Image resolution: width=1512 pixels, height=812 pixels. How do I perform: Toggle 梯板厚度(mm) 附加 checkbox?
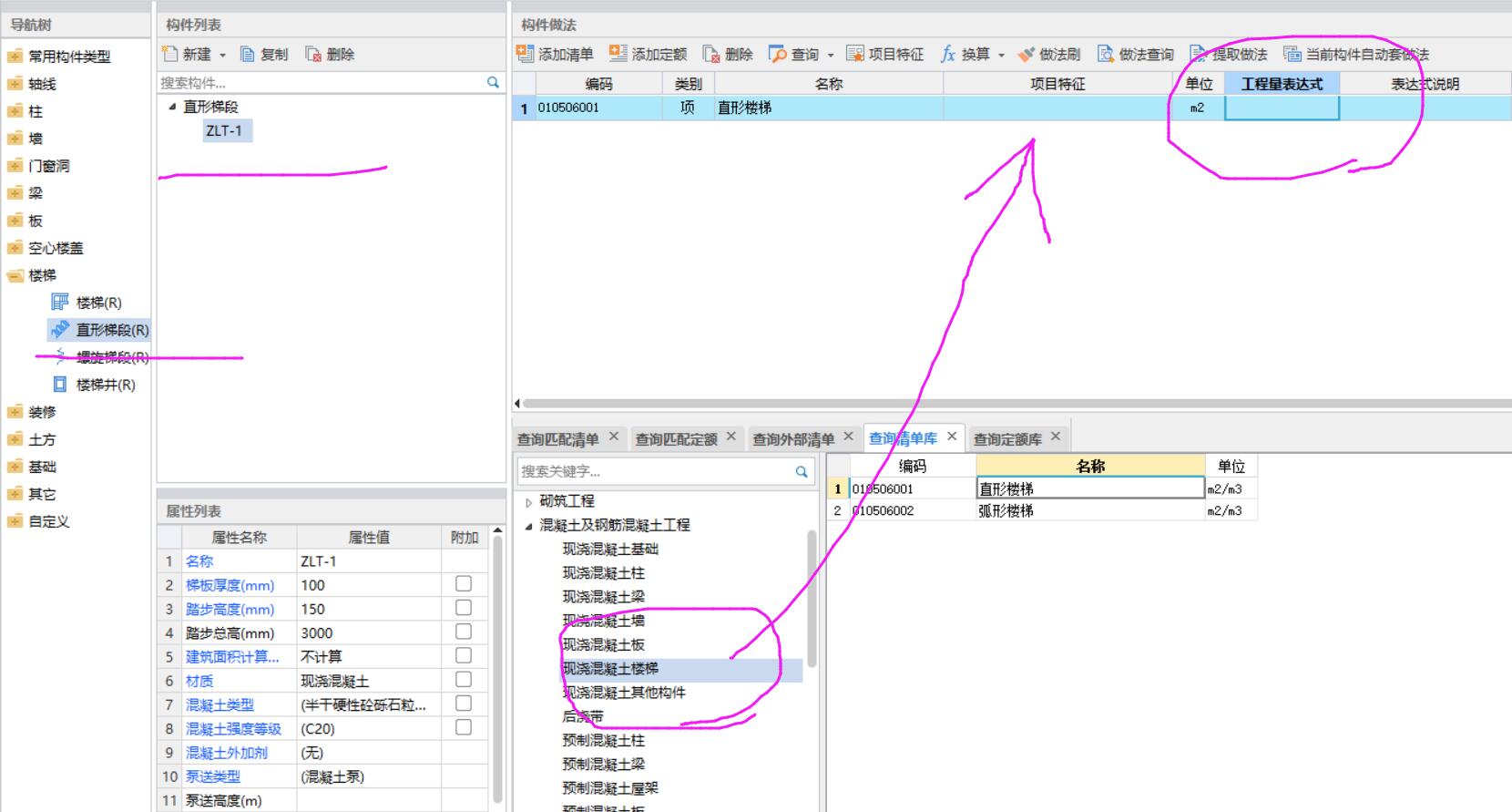pyautogui.click(x=464, y=584)
